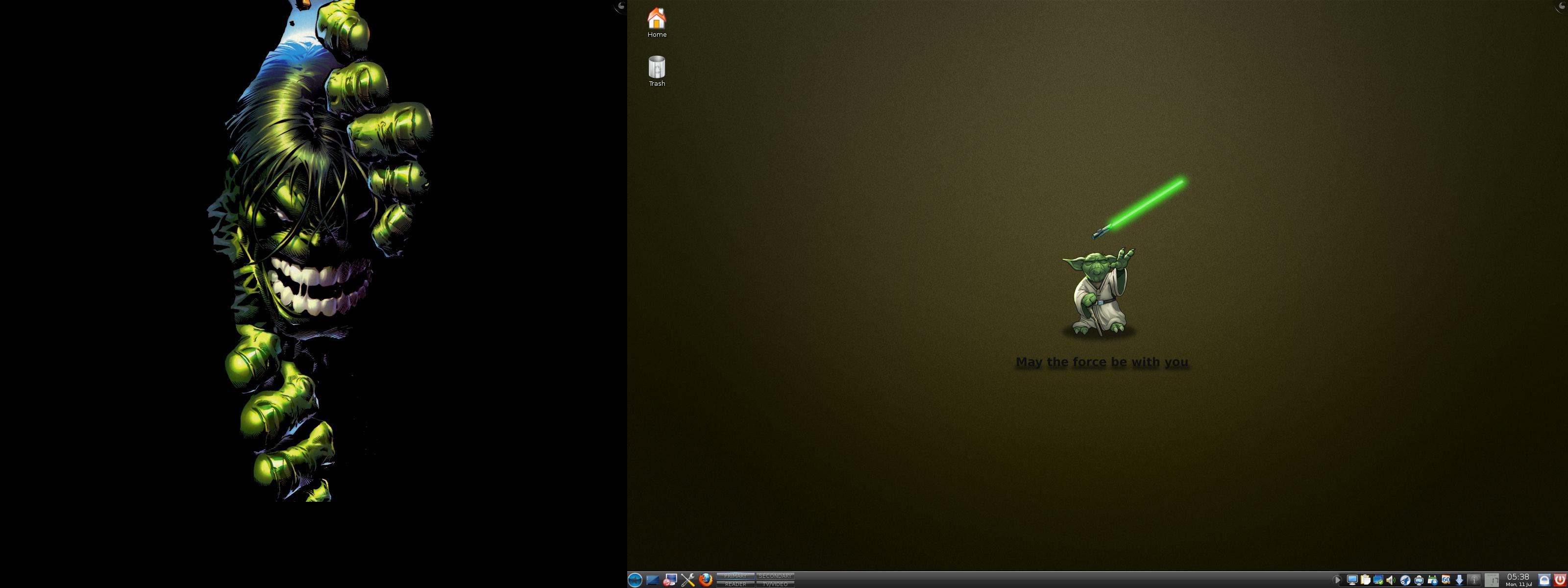Open downloads blue arrow tray icon
Image resolution: width=1568 pixels, height=588 pixels.
point(1460,581)
